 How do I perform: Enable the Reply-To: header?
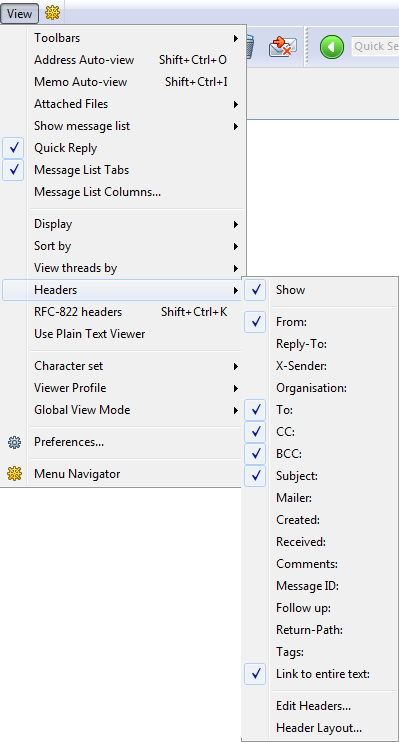tap(320, 344)
